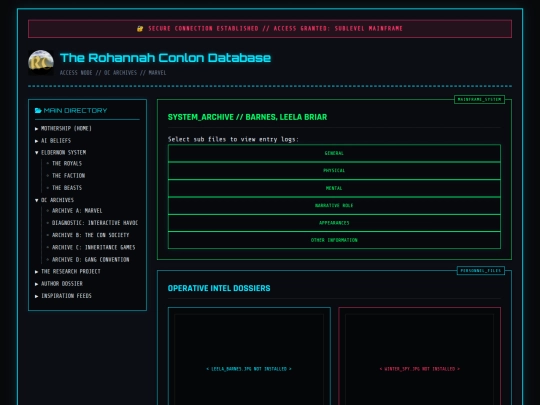This screenshot has width=540, height=405.
Task: Open Archive B: The Con Society
Action: click(x=90, y=235)
